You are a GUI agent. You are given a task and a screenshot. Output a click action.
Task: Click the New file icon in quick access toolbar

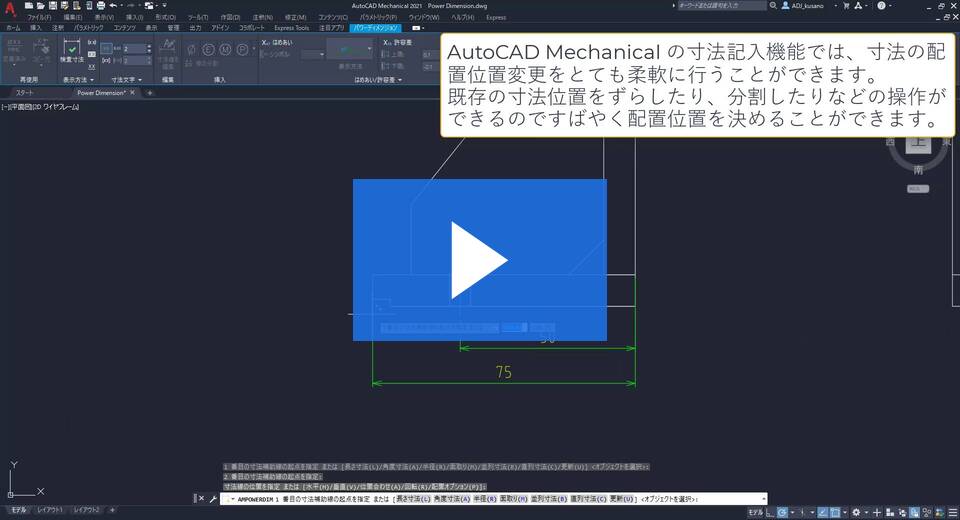coord(29,6)
